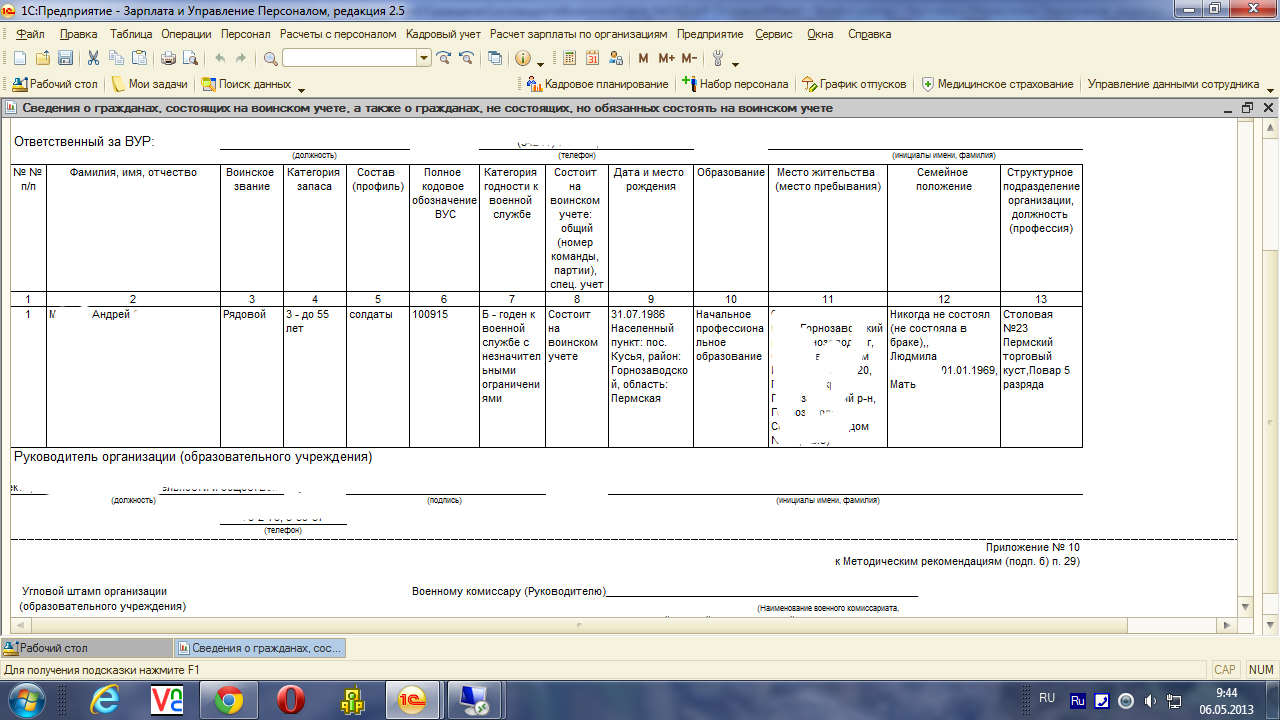Click the Copy toolbar icon
1280x720 pixels.
[117, 58]
